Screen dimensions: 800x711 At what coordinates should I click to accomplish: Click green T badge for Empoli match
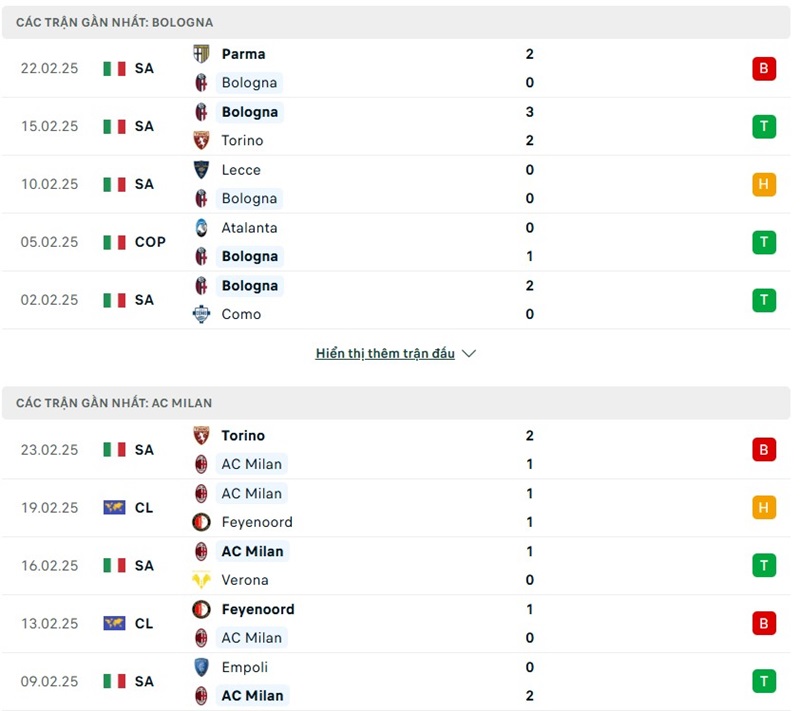coord(764,681)
